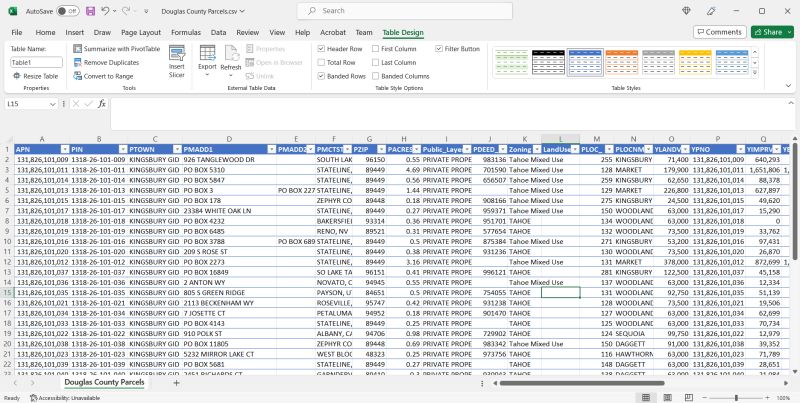Enable First Column checkbox
The height and width of the screenshot is (403, 800).
tap(375, 49)
